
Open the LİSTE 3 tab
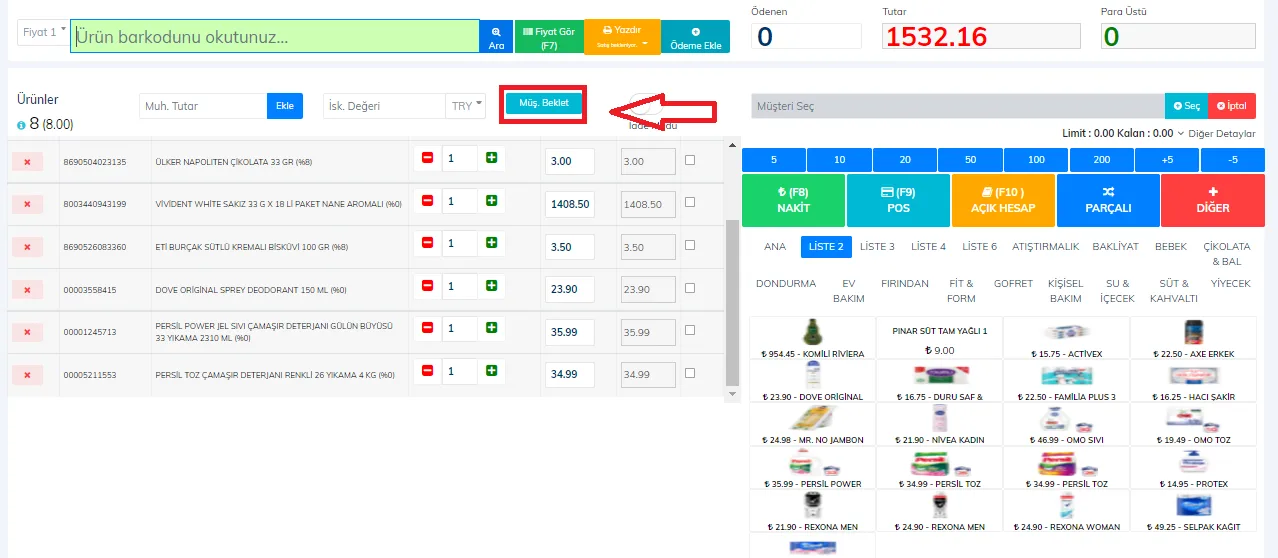point(877,246)
